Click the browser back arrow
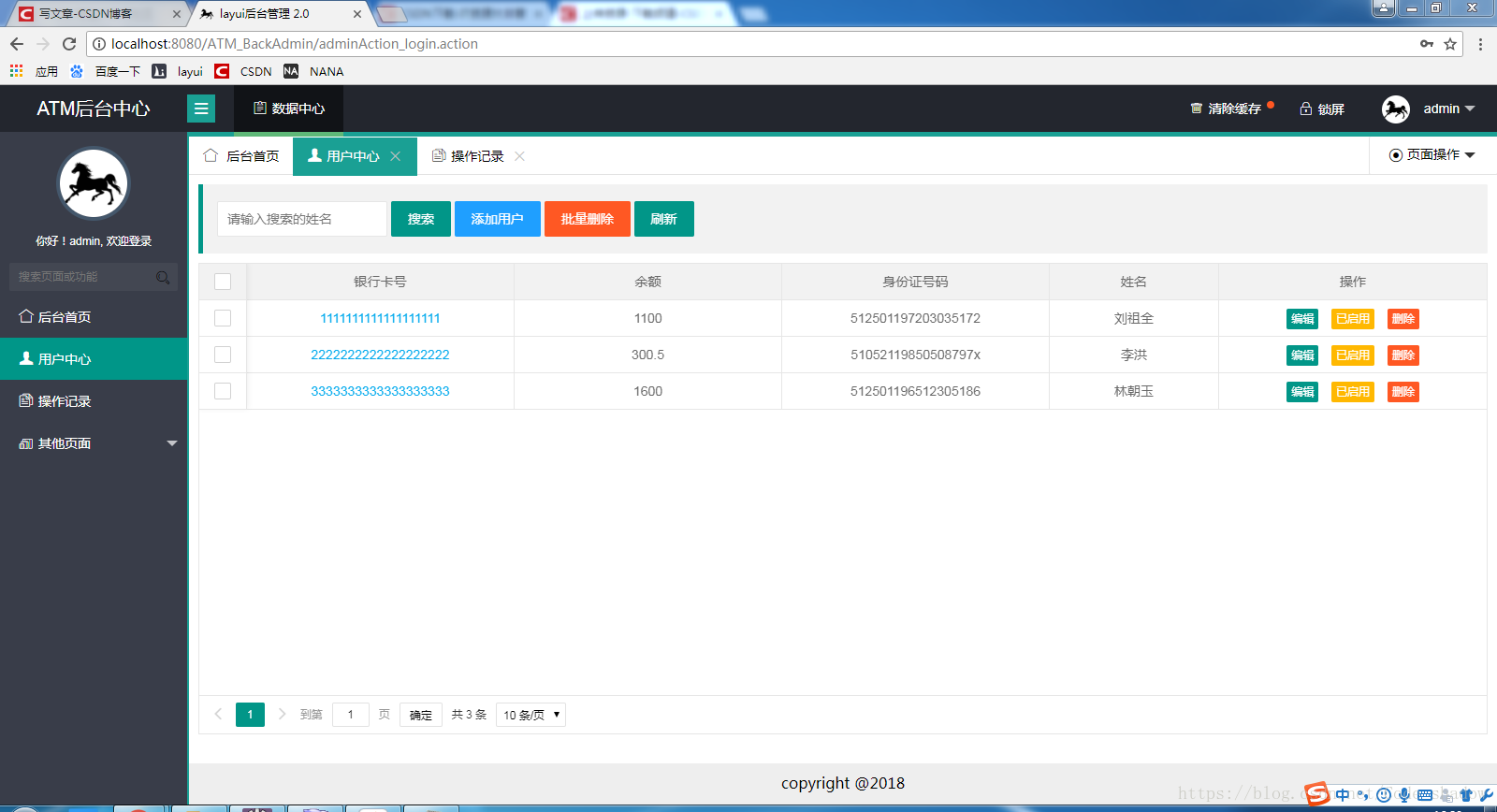1497x812 pixels. point(17,44)
